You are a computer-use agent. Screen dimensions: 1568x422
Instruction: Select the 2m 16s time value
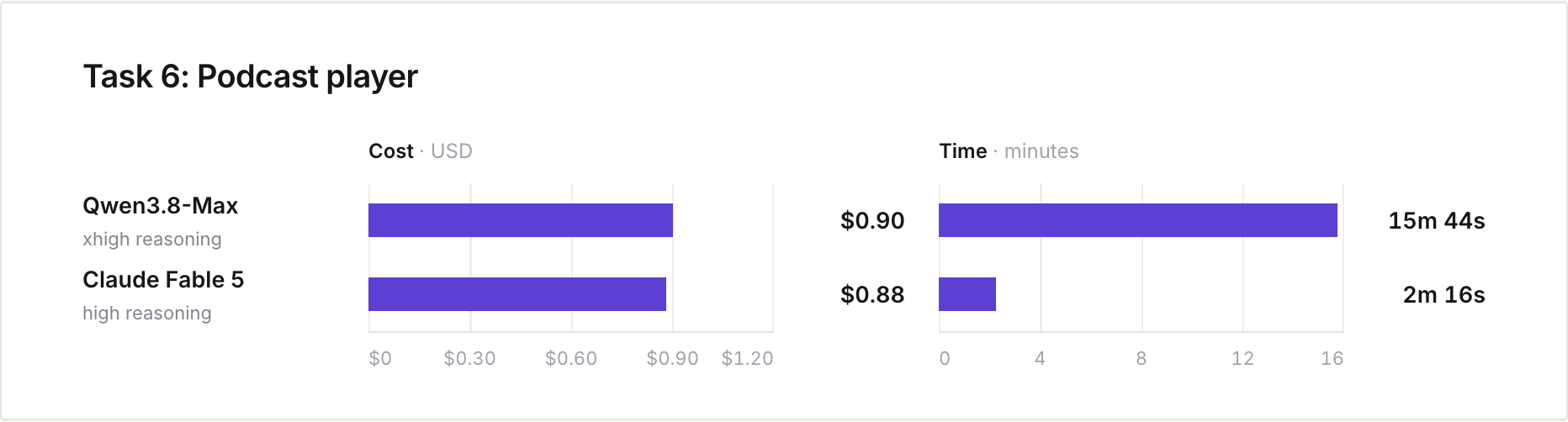click(x=1444, y=295)
